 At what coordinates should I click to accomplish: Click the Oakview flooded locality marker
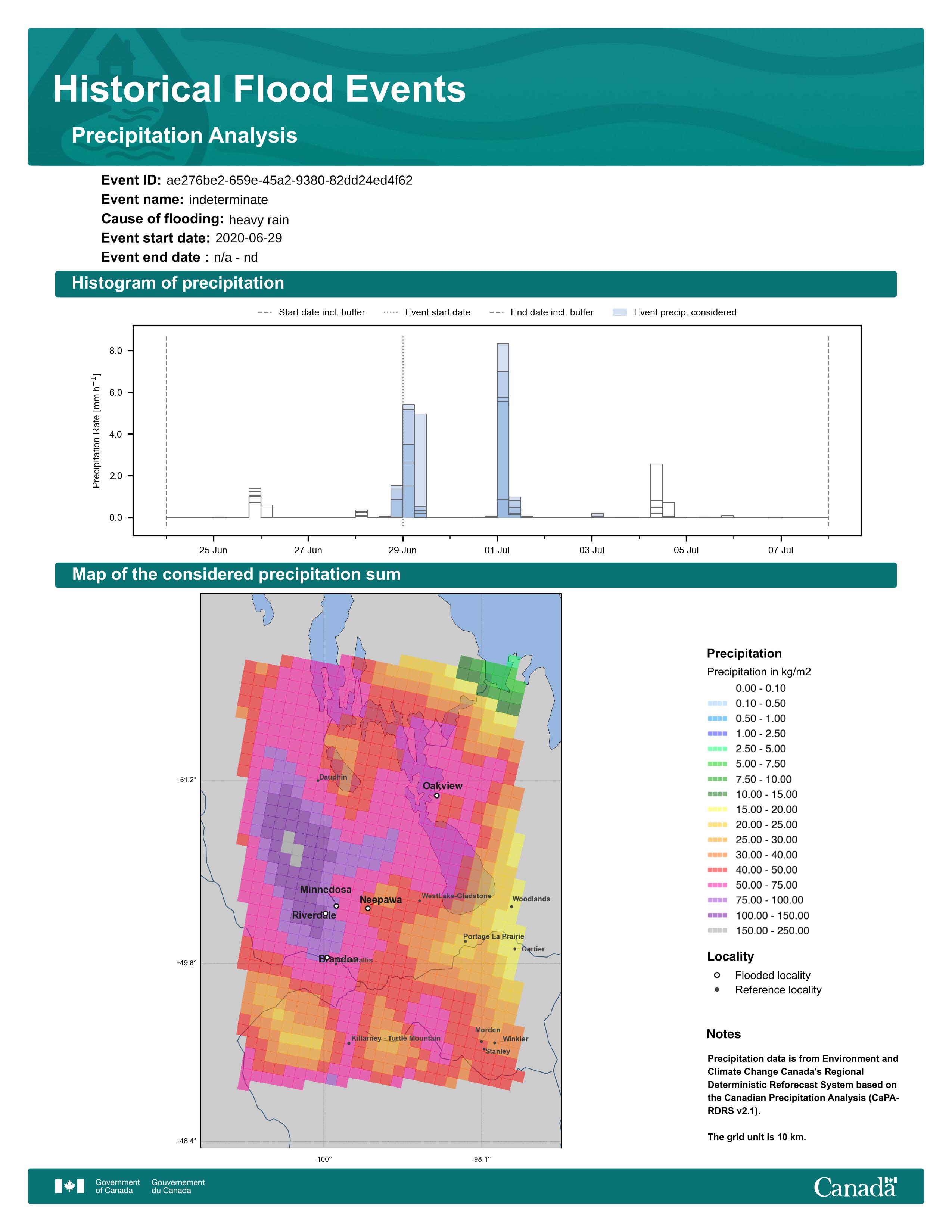[x=436, y=795]
